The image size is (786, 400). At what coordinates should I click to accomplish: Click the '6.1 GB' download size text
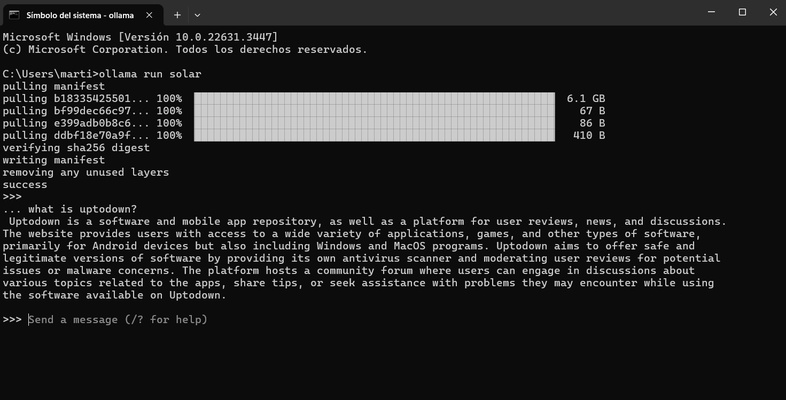pos(586,99)
